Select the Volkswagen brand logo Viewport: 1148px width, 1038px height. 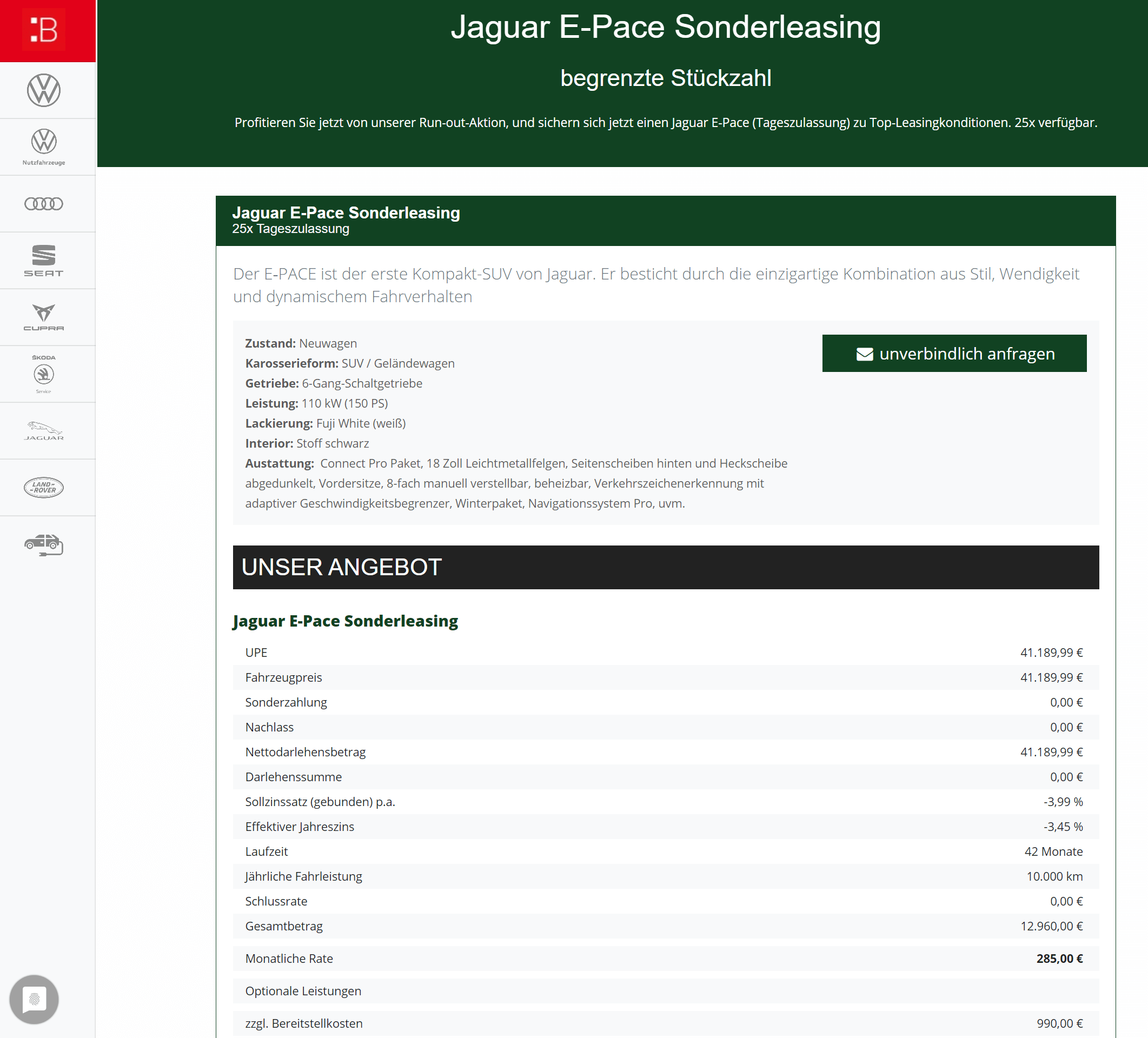tap(44, 90)
